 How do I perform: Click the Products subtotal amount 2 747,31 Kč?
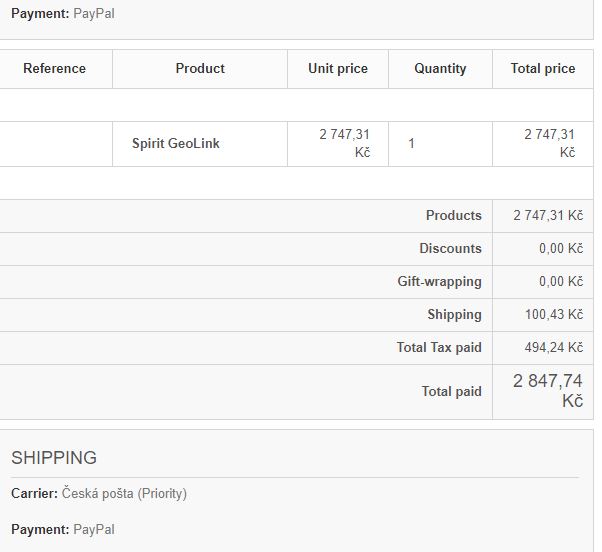548,216
